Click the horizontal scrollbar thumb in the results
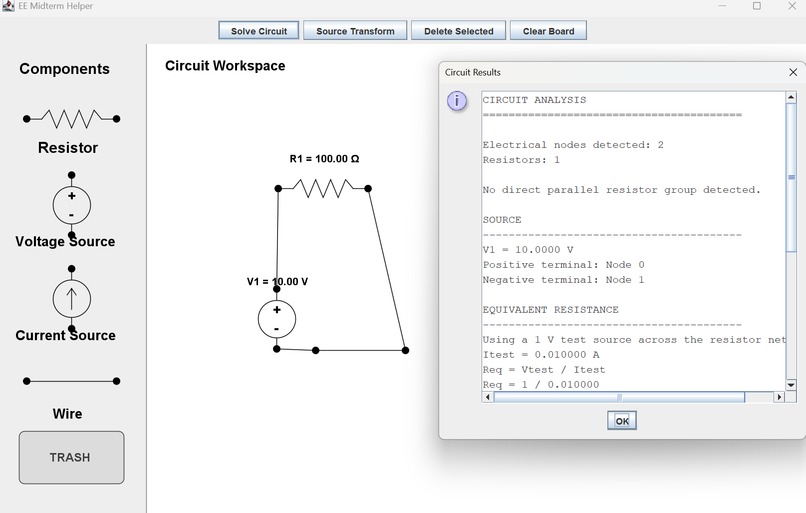806x513 pixels. [619, 397]
